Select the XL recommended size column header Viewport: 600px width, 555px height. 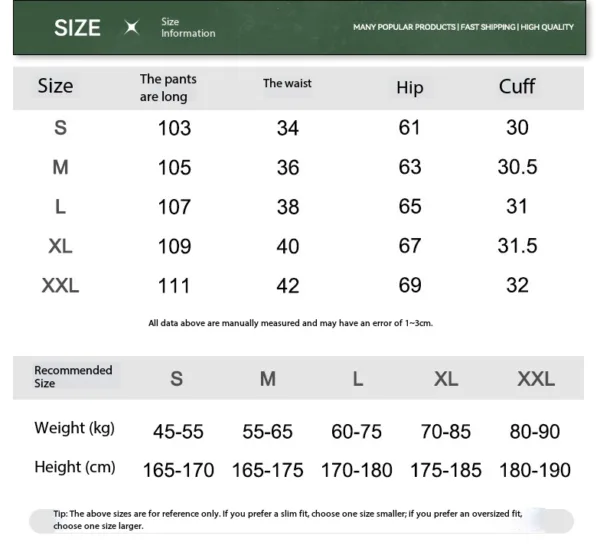tap(446, 379)
